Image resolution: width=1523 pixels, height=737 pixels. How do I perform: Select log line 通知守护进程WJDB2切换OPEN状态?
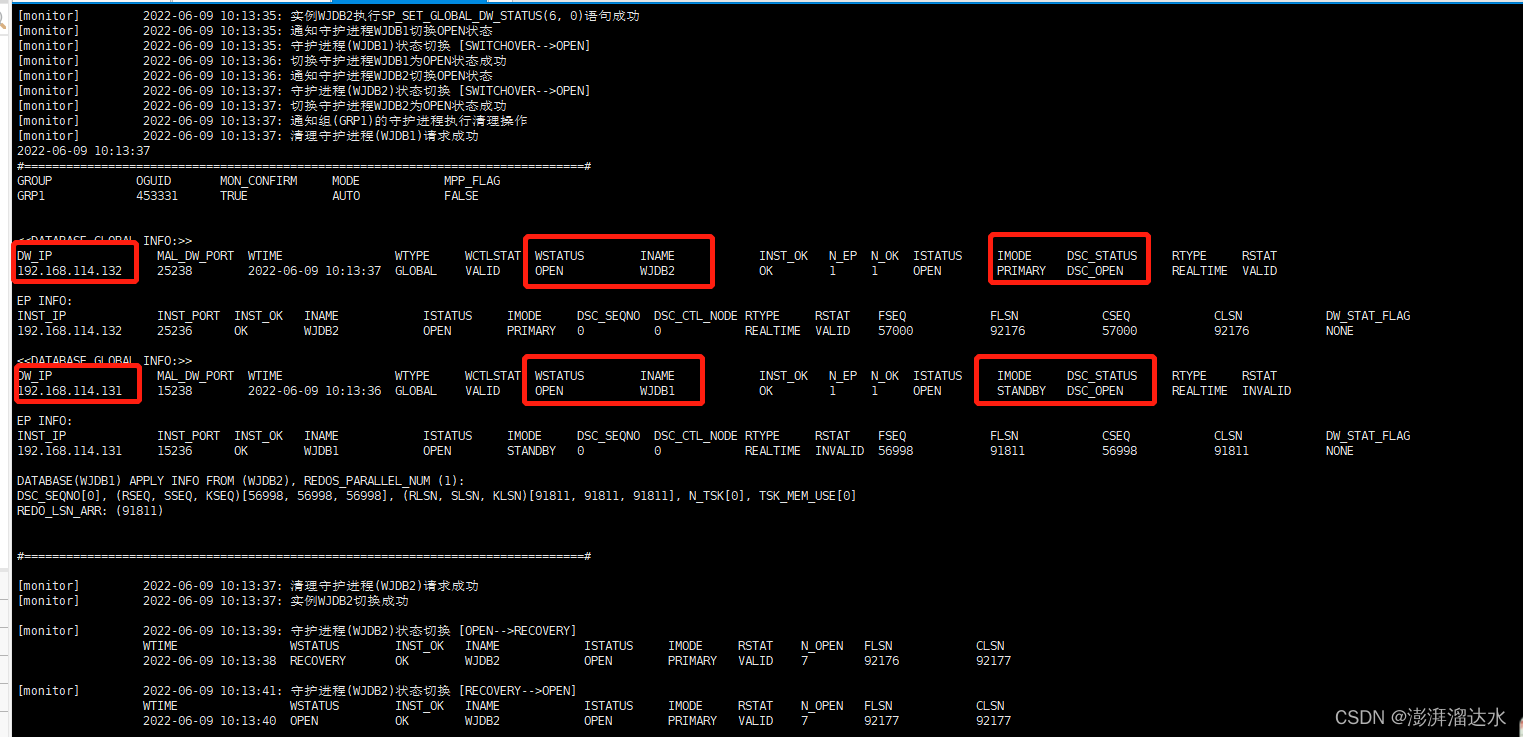[391, 76]
